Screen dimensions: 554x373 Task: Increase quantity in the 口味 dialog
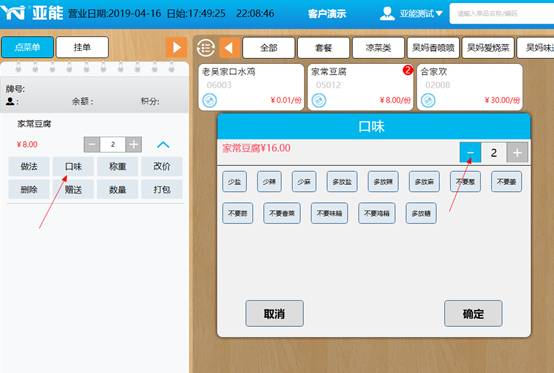pyautogui.click(x=517, y=153)
